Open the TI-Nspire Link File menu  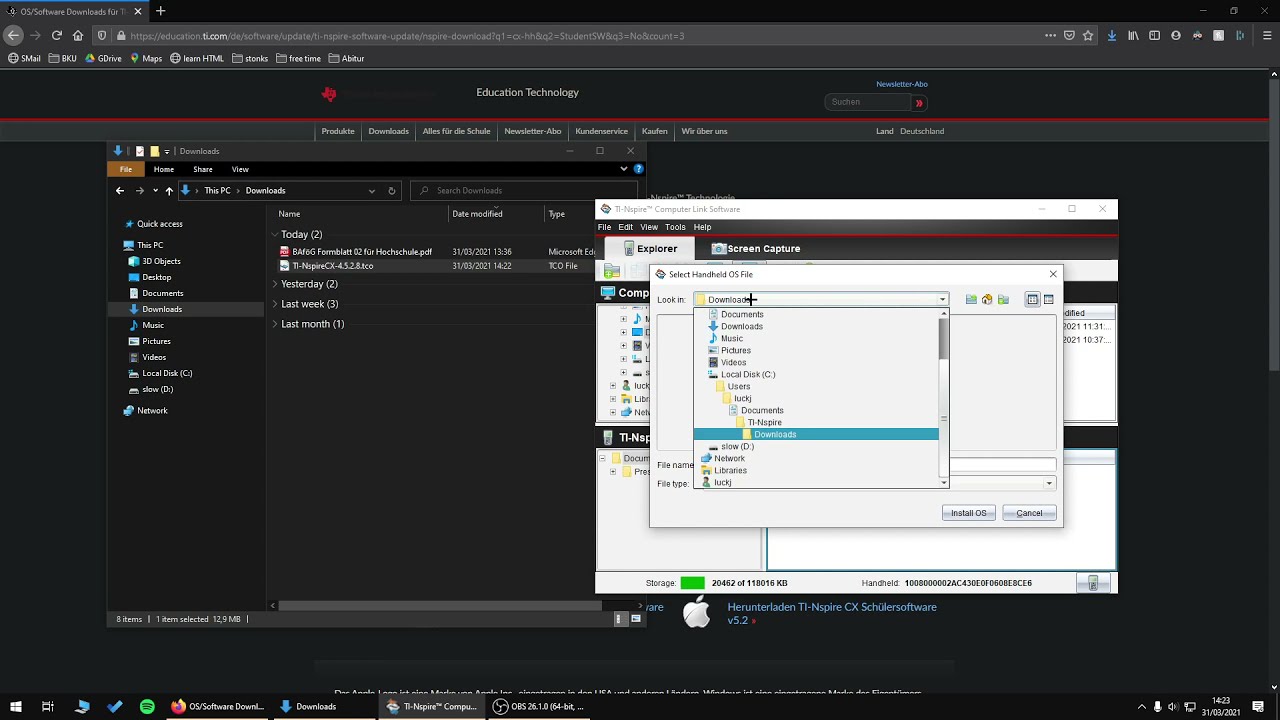coord(604,227)
